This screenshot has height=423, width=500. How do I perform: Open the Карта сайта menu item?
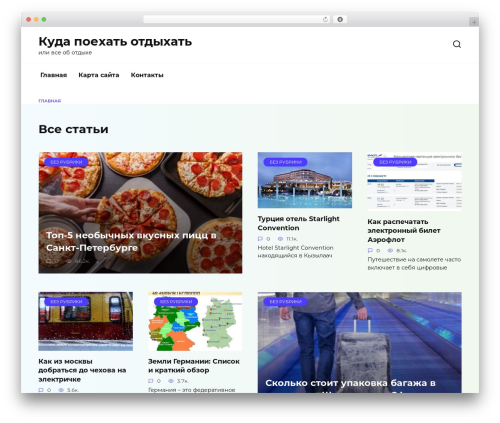(x=99, y=75)
